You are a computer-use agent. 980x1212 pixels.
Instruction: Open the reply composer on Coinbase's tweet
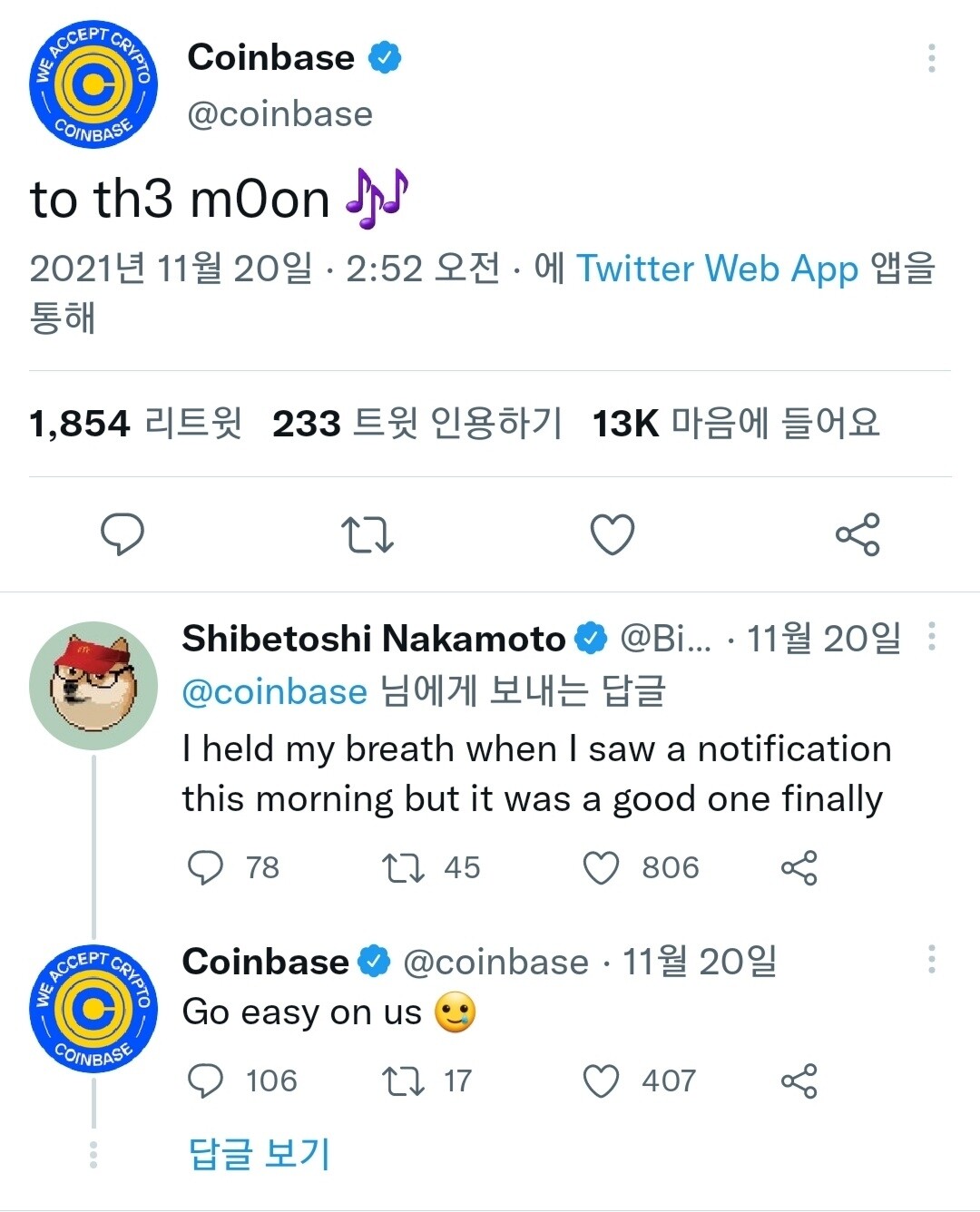pyautogui.click(x=122, y=535)
